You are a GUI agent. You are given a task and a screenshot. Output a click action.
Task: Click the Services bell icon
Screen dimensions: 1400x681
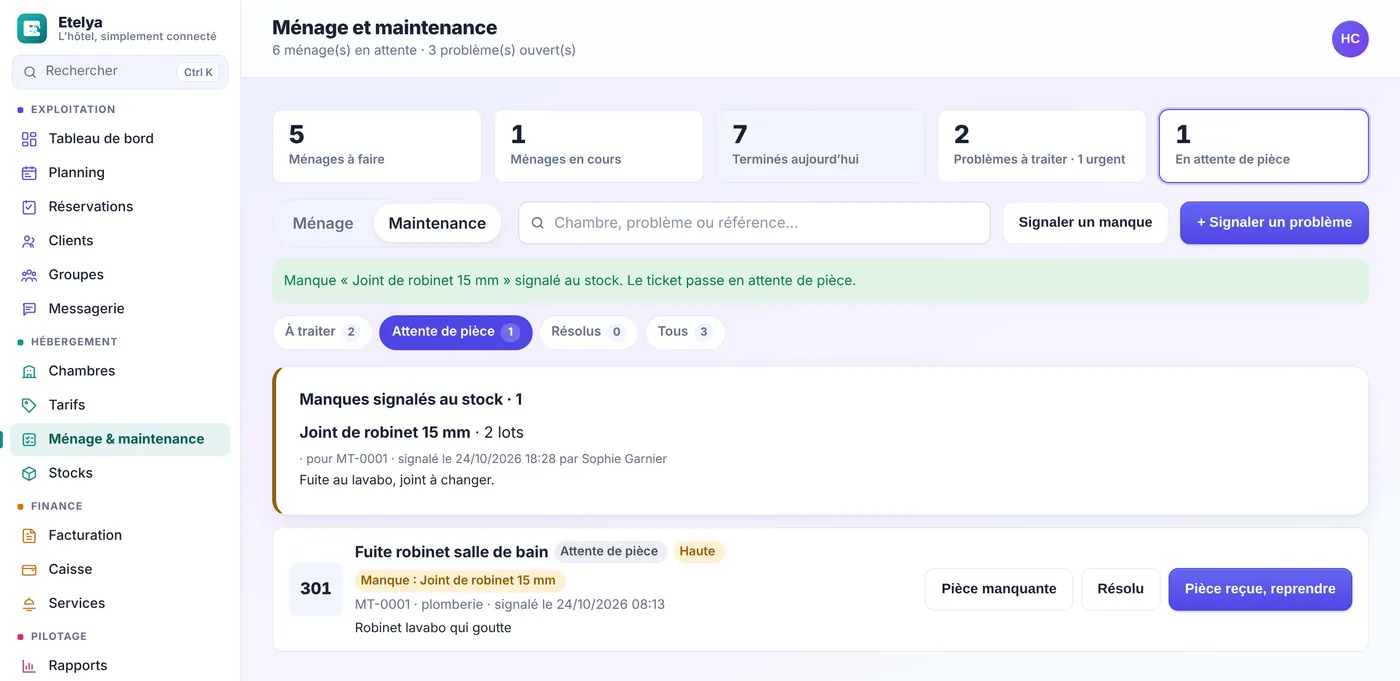(x=29, y=603)
